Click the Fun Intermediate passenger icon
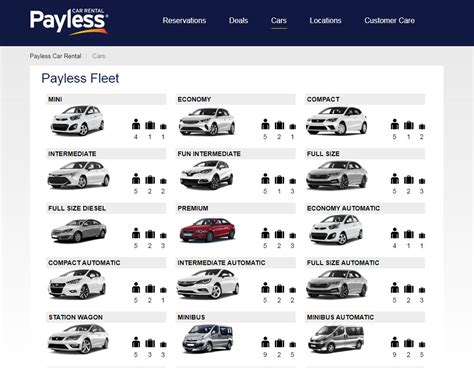Screen dimensions: 474x368 [x=265, y=179]
